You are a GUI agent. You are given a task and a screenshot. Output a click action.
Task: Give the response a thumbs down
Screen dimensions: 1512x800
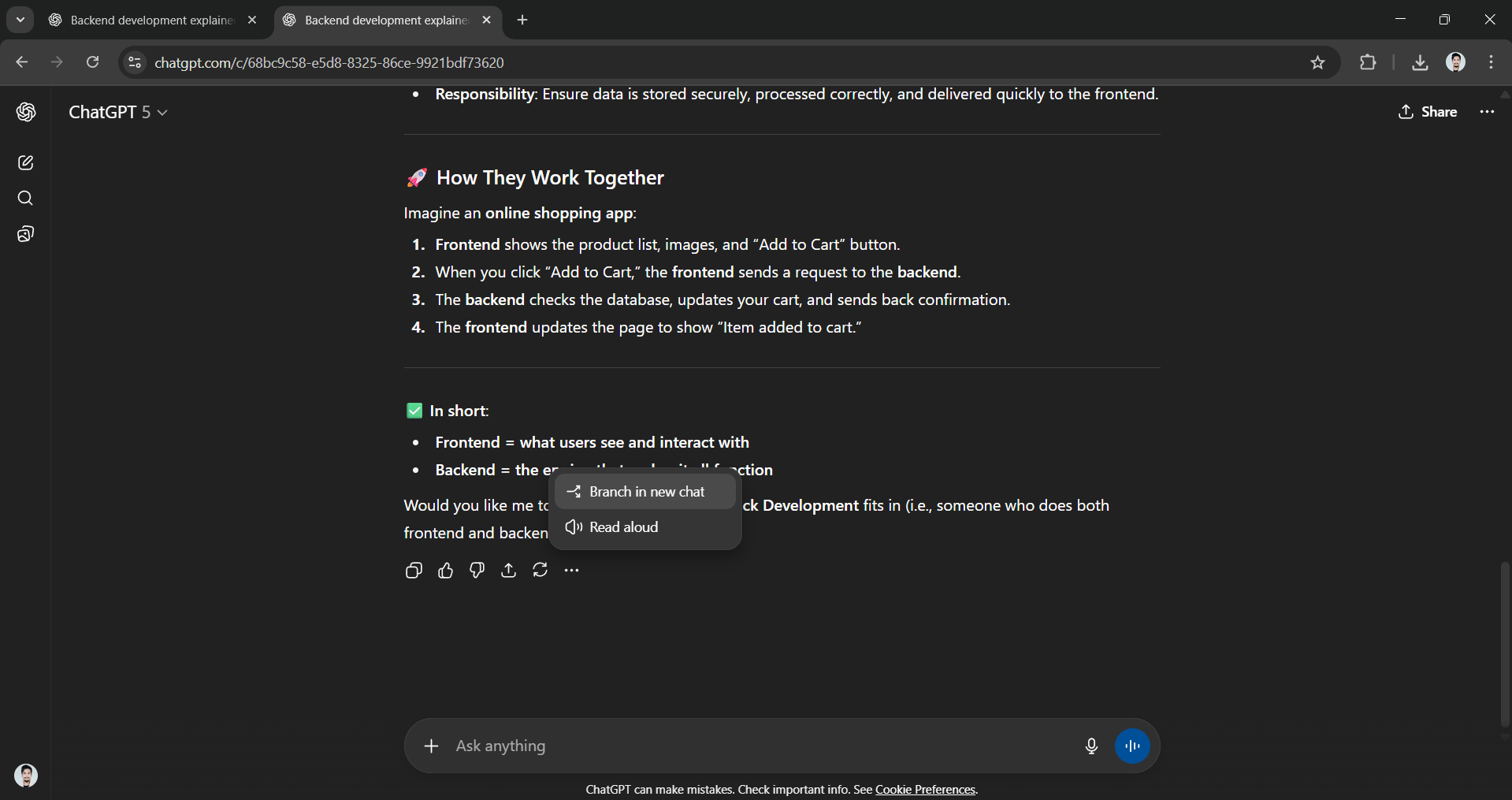477,570
